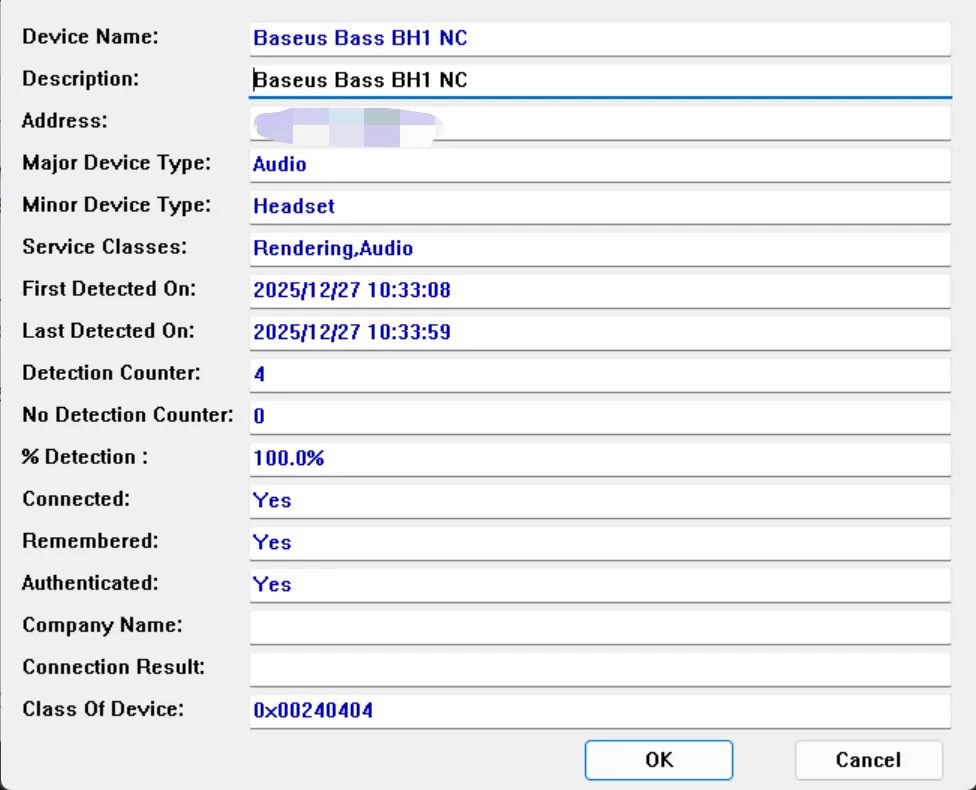The height and width of the screenshot is (790, 976).
Task: Click the "No Detection Counter:" label
Action: pos(128,415)
